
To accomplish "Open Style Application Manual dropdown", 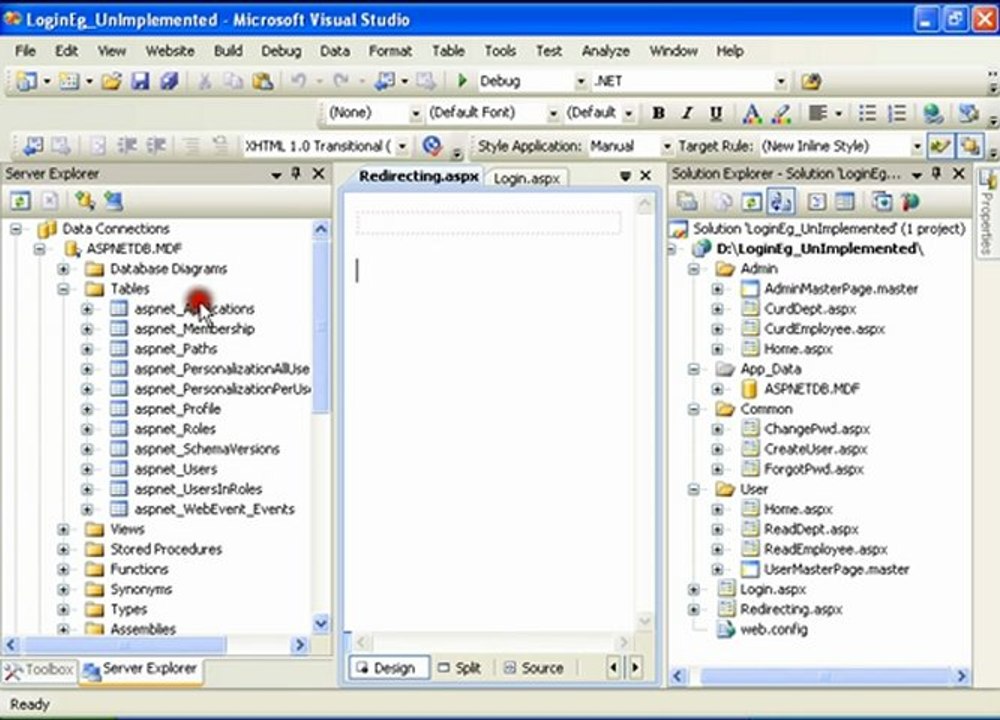I will coord(666,146).
